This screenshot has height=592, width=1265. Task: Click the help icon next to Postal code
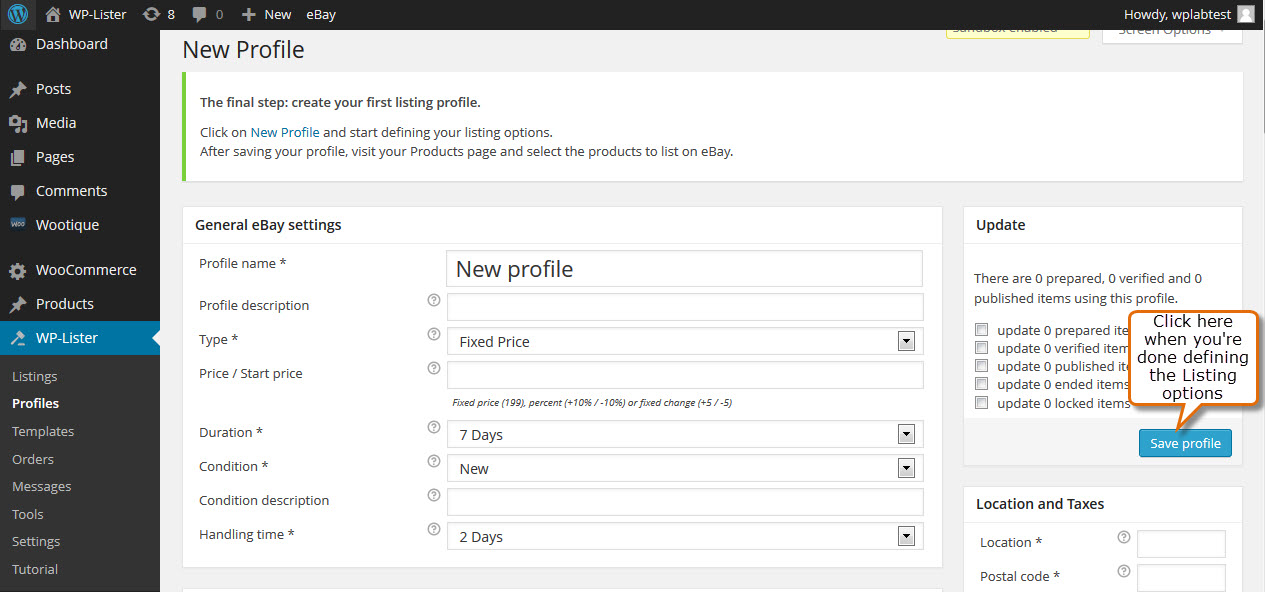coord(1124,571)
